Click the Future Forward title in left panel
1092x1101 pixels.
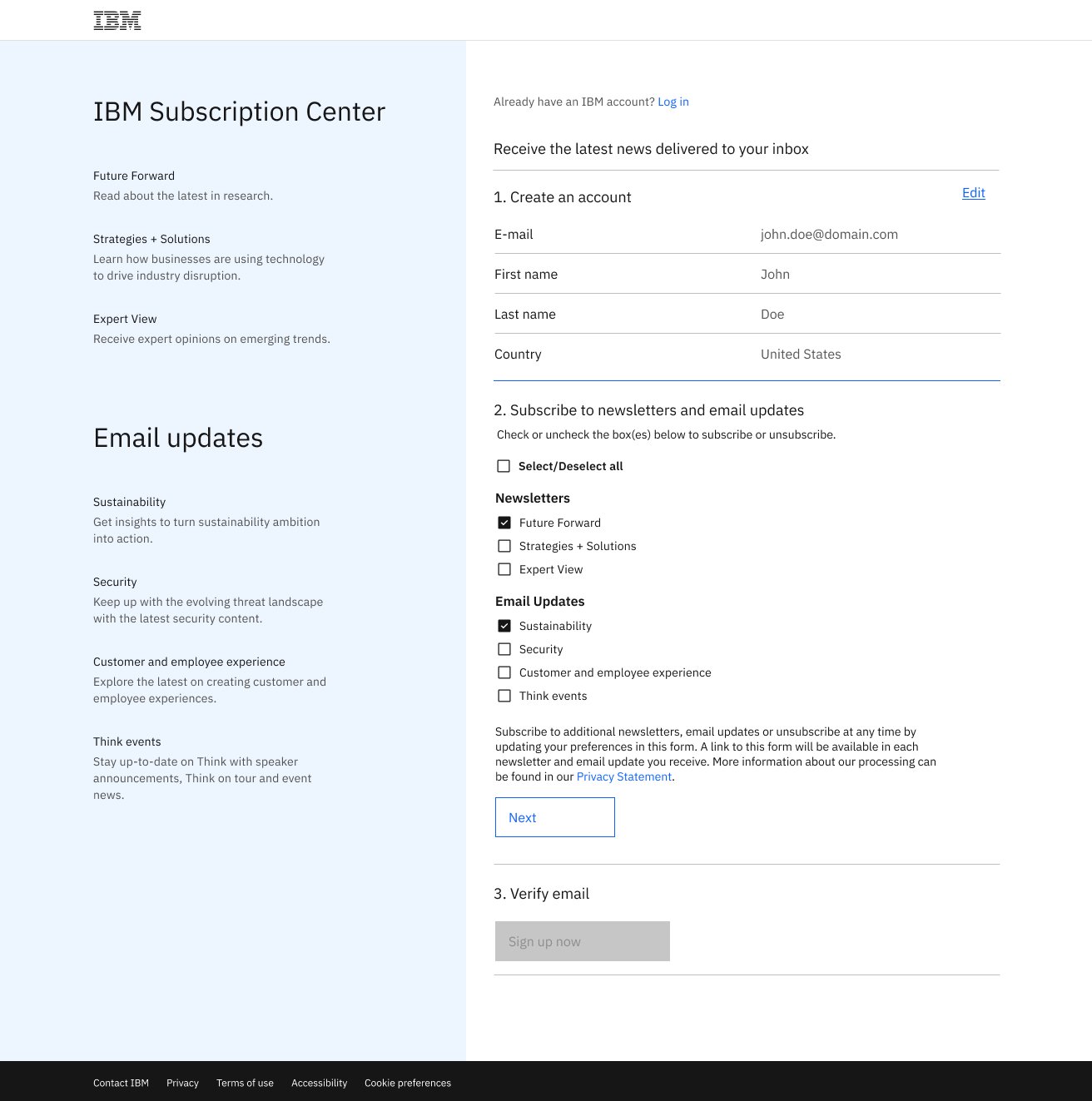coord(134,176)
